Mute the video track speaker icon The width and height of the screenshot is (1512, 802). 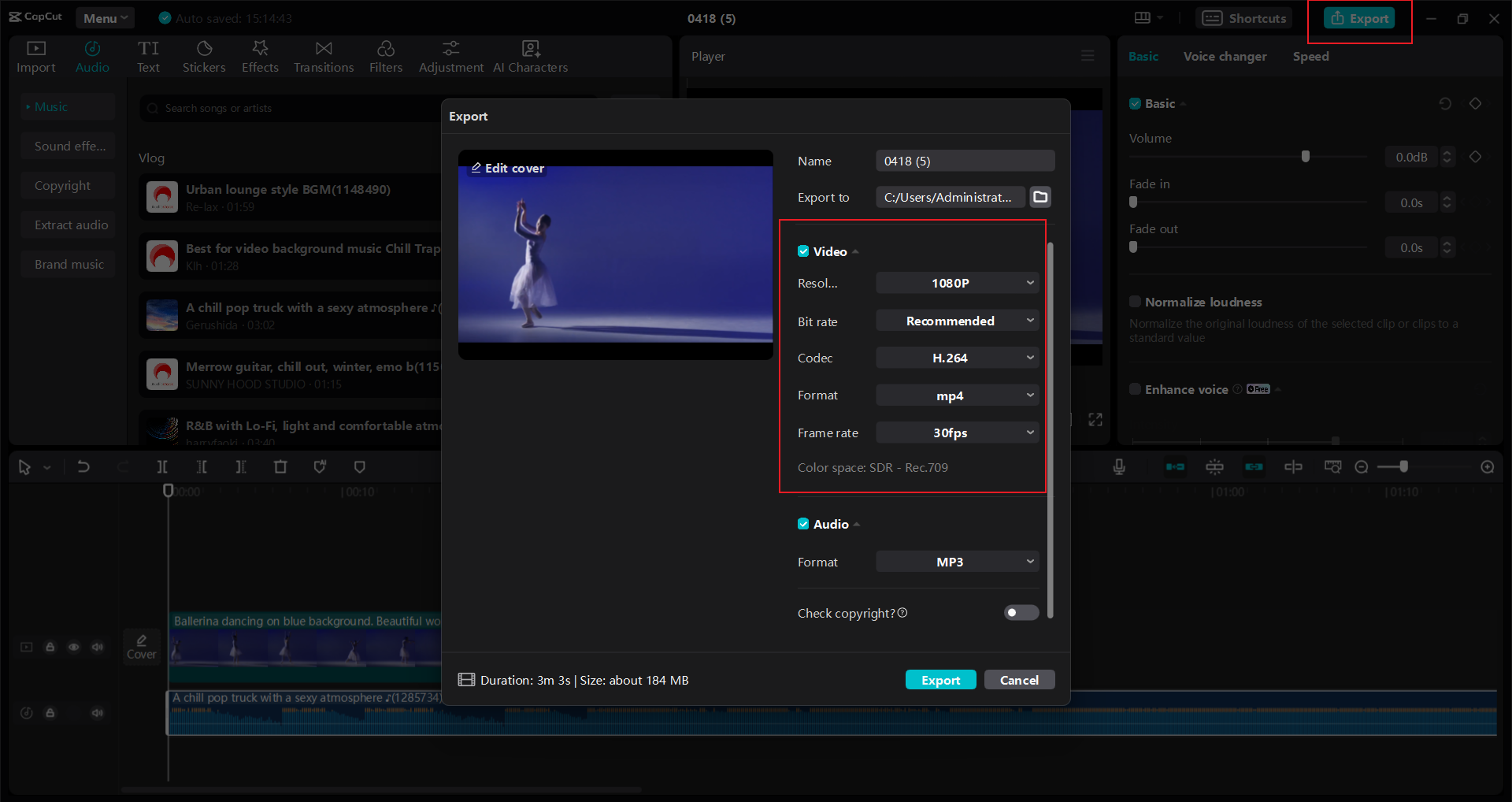coord(97,647)
